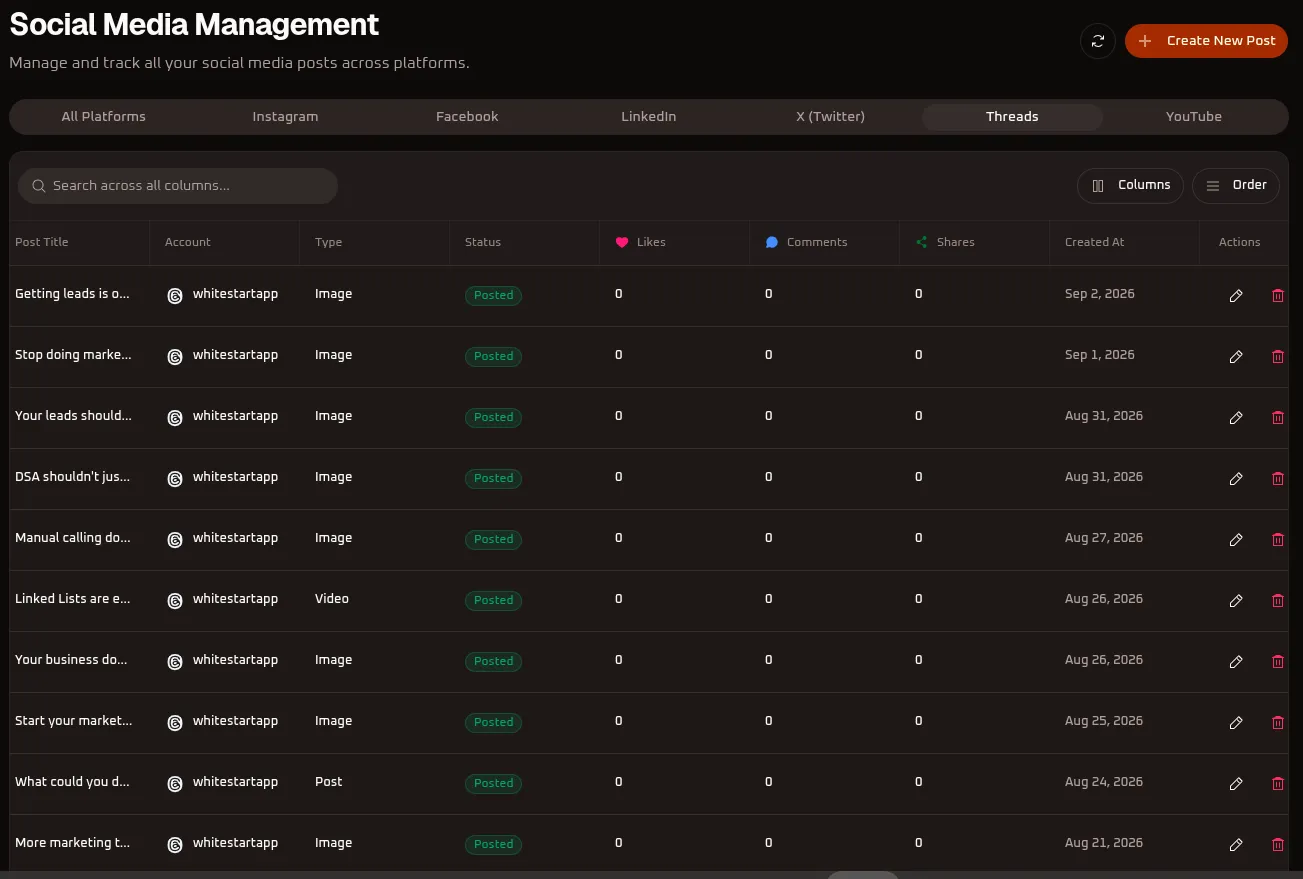The height and width of the screenshot is (879, 1303).
Task: Click the Create New Post button
Action: [1206, 41]
